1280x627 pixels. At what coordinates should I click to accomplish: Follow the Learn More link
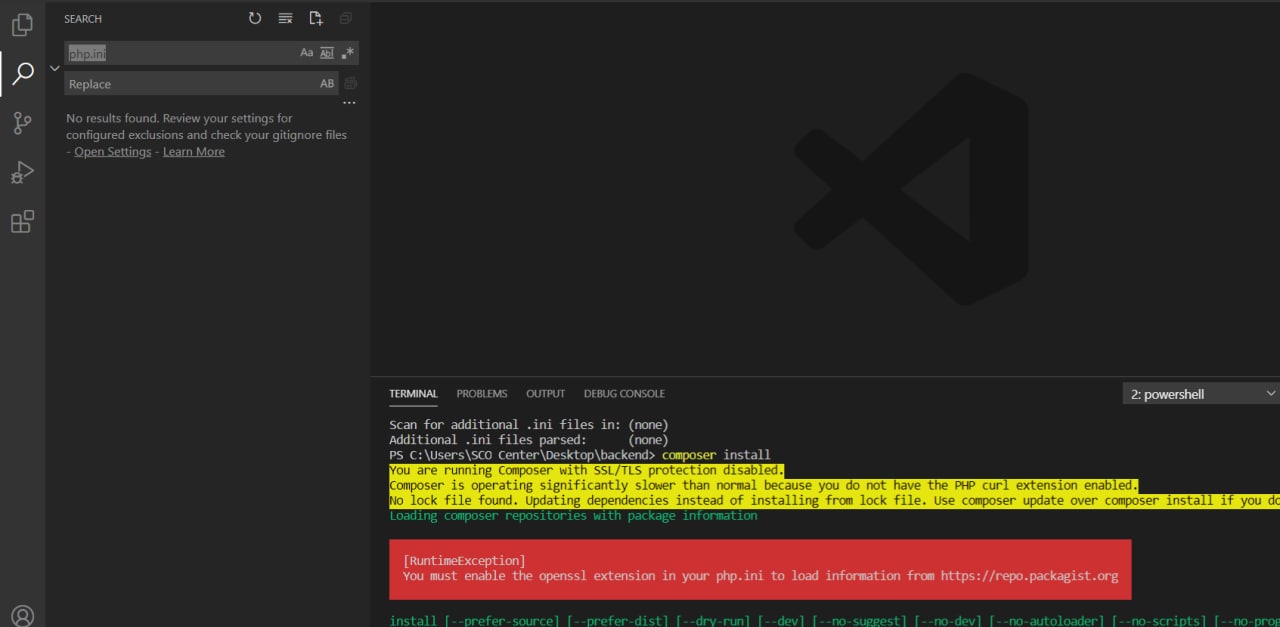tap(194, 152)
